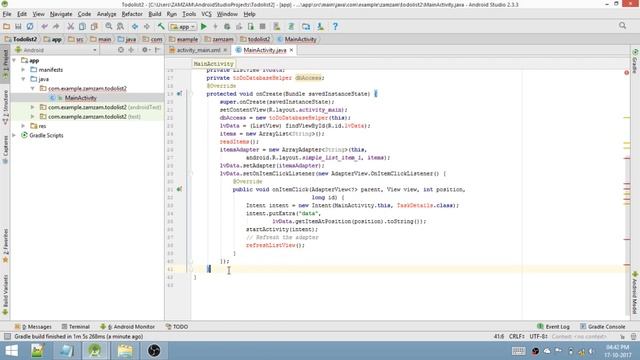The width and height of the screenshot is (640, 360).
Task: Run the app with green play button
Action: [204, 27]
